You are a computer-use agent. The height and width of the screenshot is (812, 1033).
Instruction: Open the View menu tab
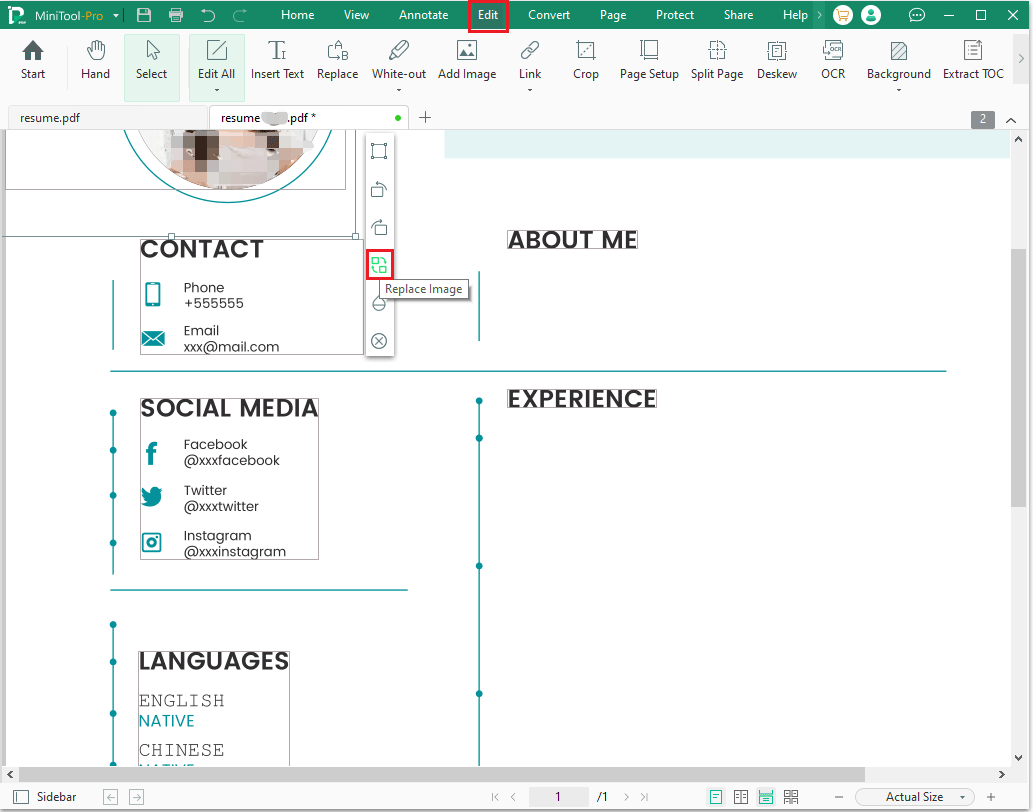356,15
